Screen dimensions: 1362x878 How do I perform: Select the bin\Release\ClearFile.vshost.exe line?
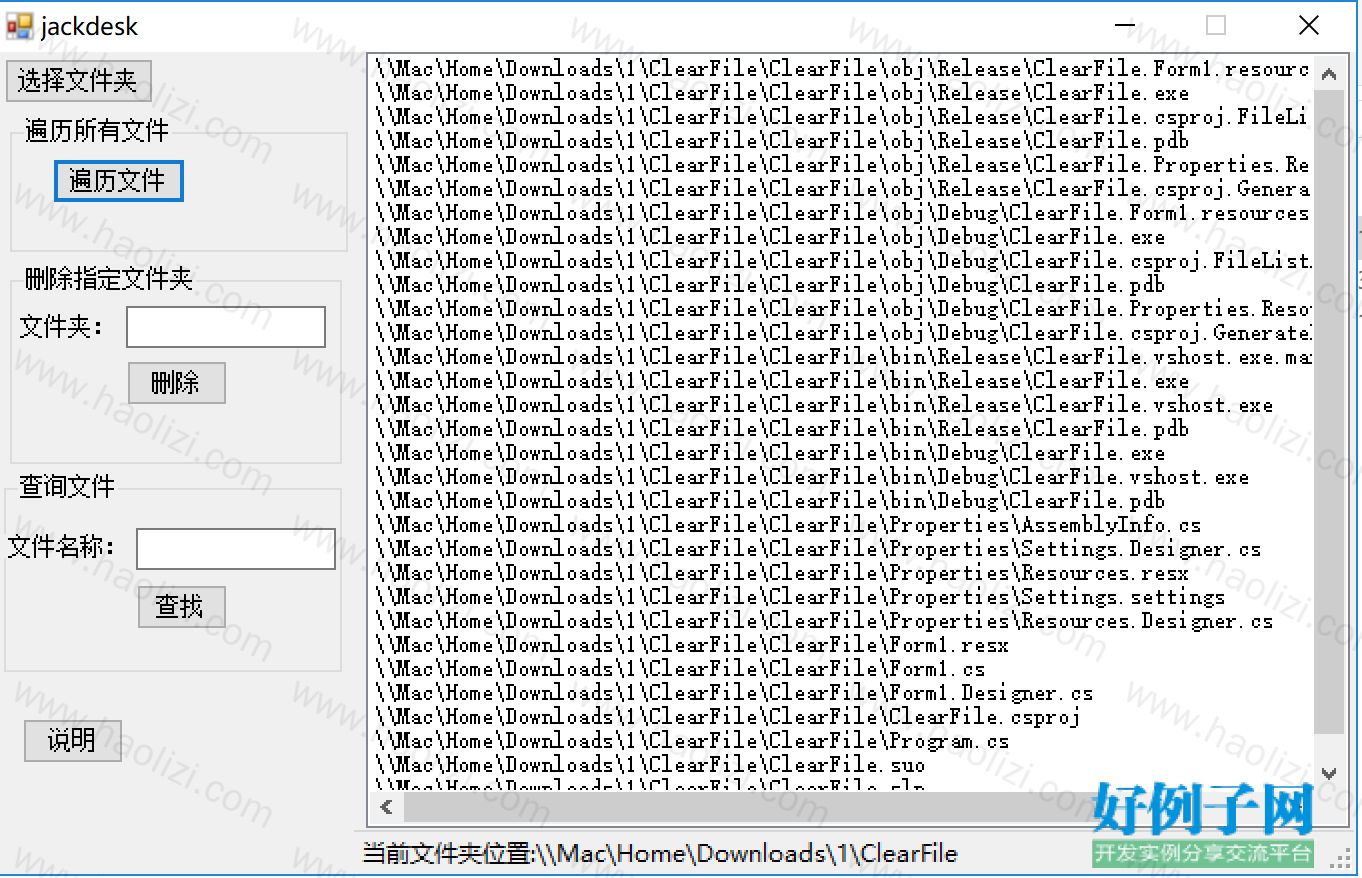pyautogui.click(x=825, y=405)
